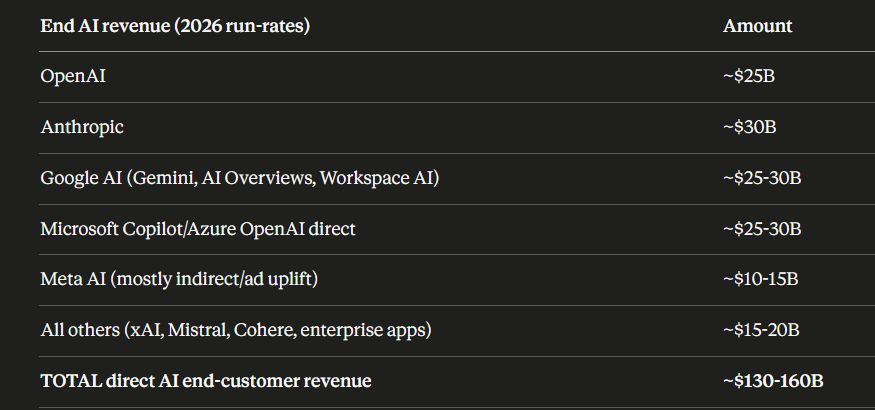
Task: Select 'Microsoft Copilot/Azure OpenAI direct' cell
Action: pos(198,229)
